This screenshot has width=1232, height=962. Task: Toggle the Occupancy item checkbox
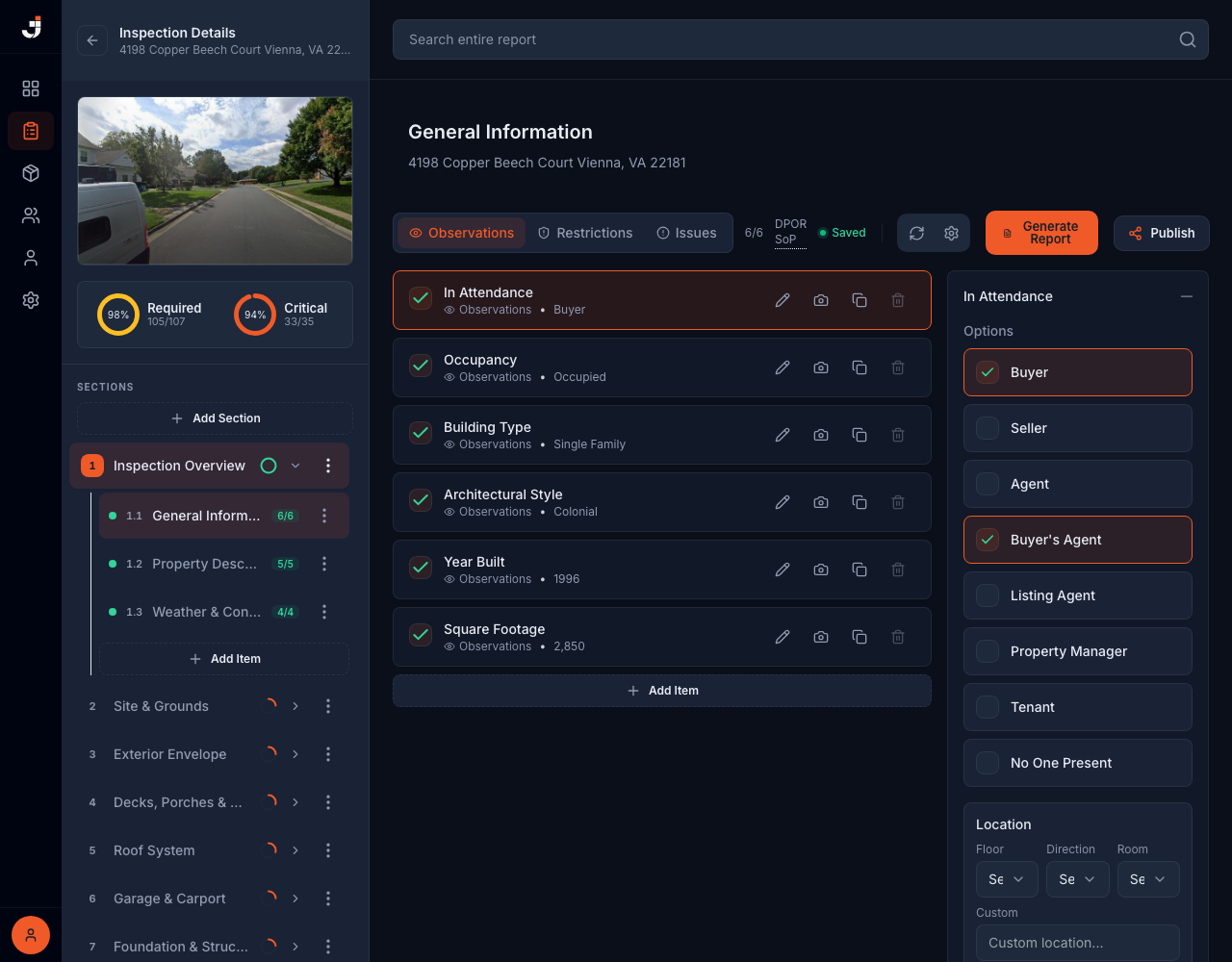421,366
